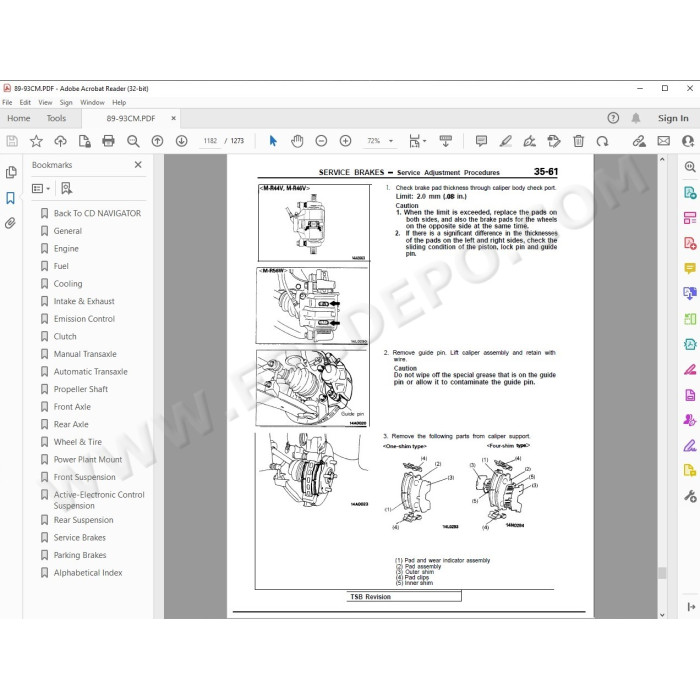
Task: Show page thumbnails panel icon
Action: click(11, 172)
